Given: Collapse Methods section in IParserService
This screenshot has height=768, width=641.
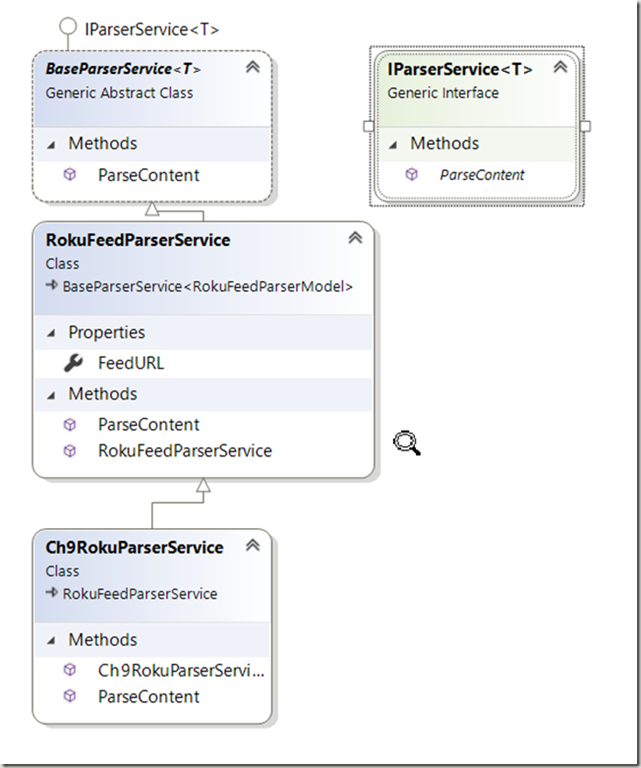Looking at the screenshot, I should click(394, 144).
